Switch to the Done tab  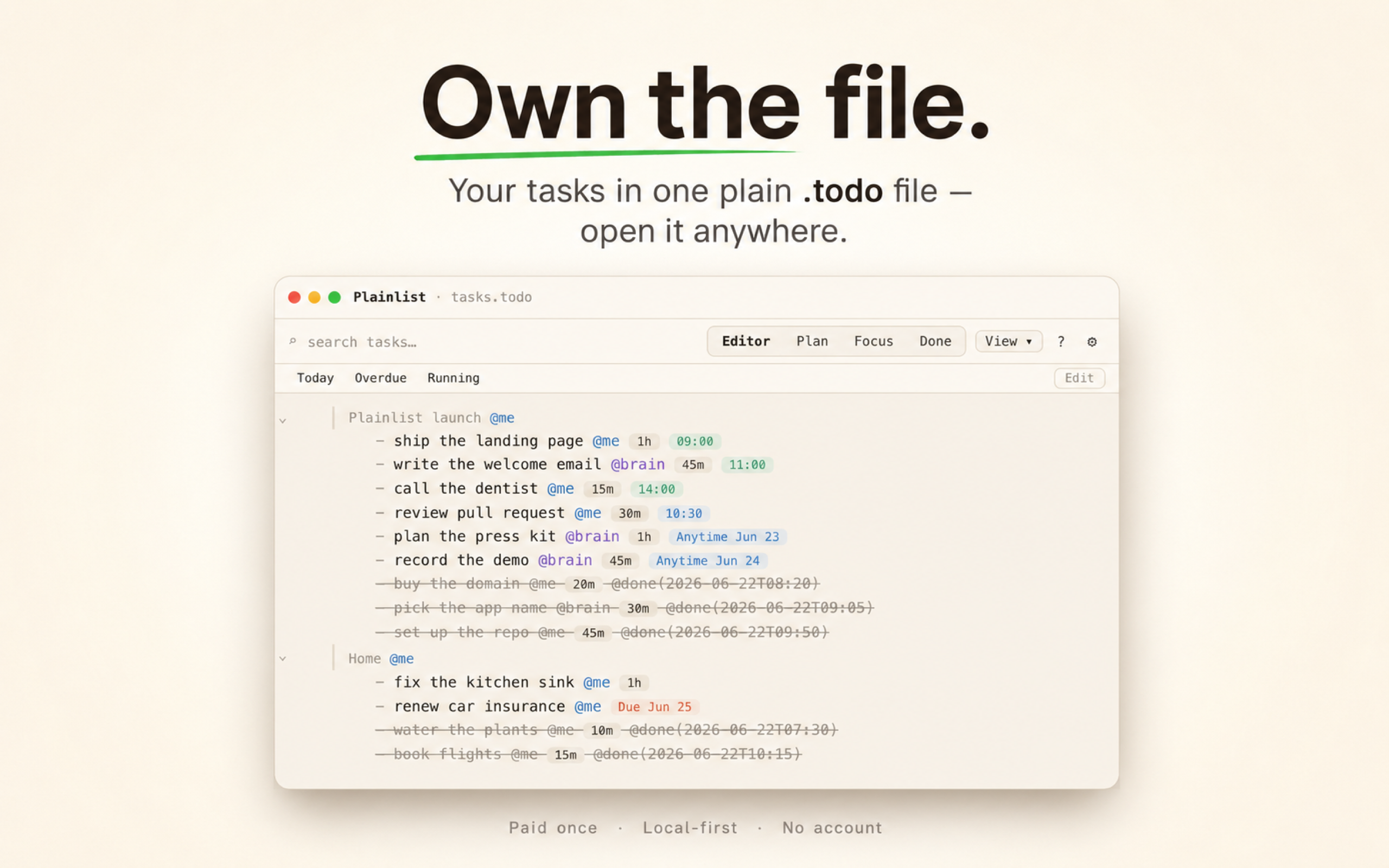coord(935,341)
